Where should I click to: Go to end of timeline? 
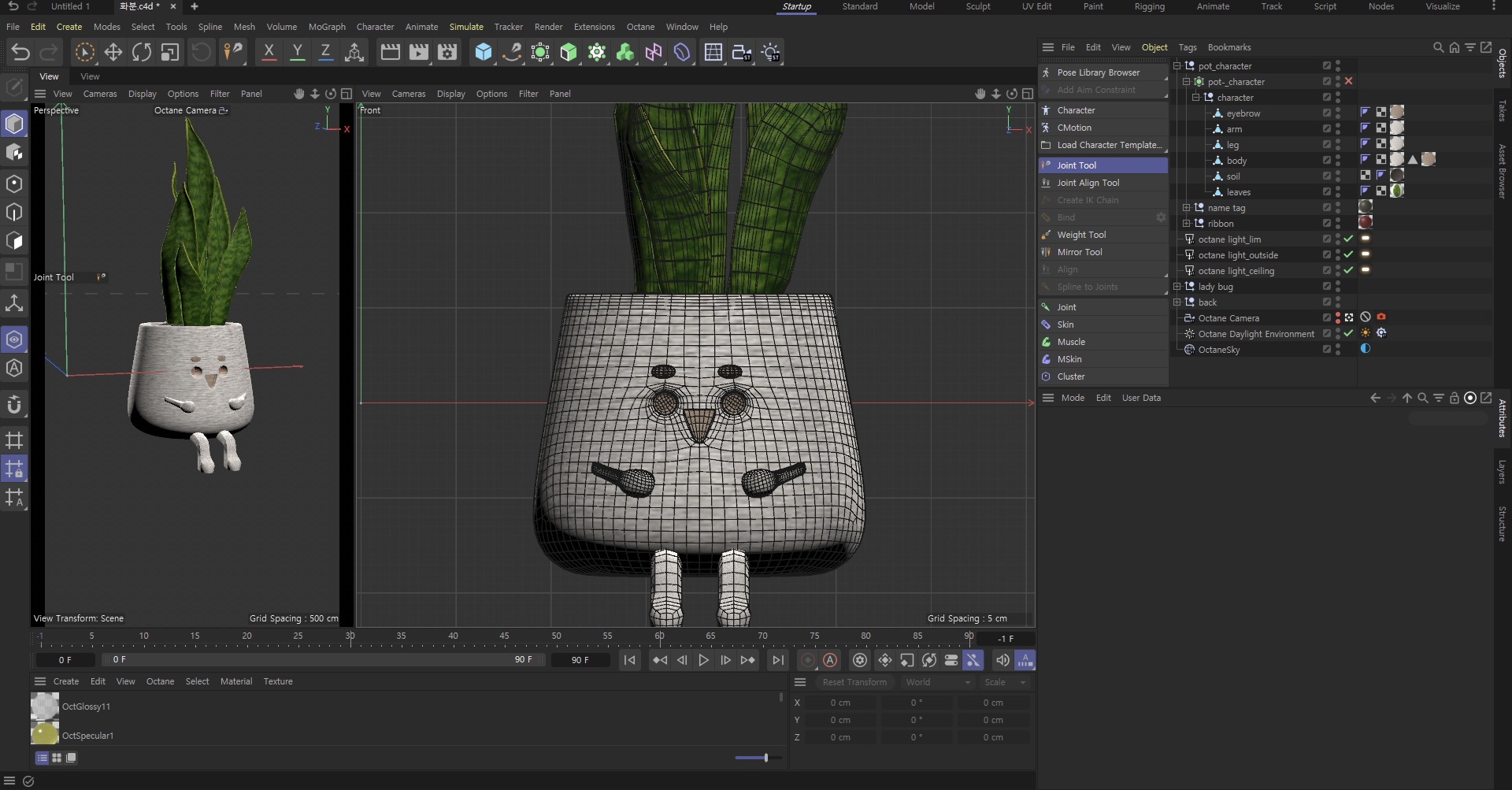coord(778,660)
